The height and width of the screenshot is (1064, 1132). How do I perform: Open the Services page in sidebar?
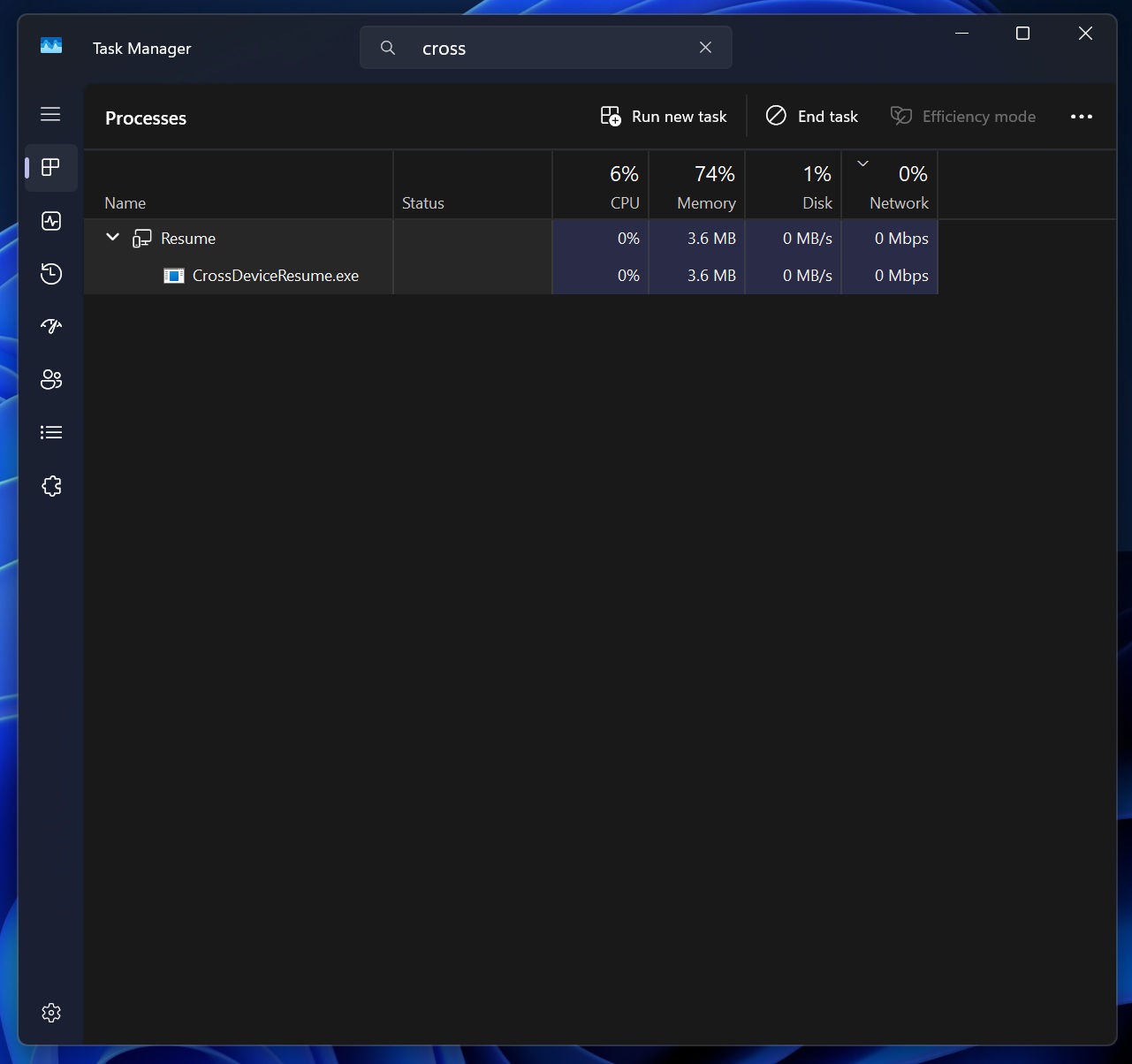tap(50, 485)
